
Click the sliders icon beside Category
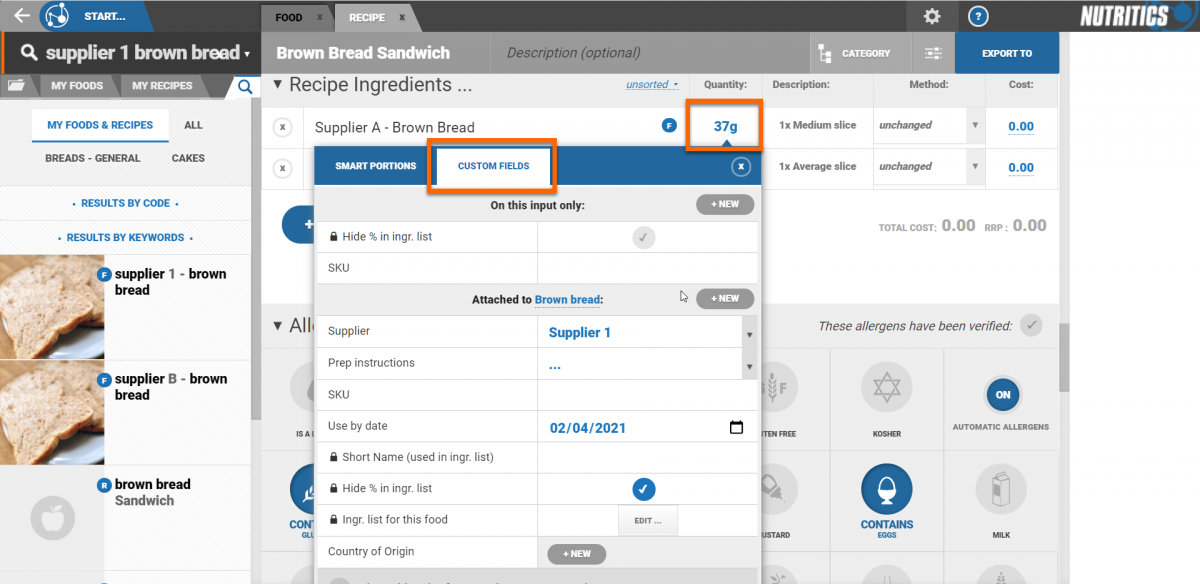[932, 54]
